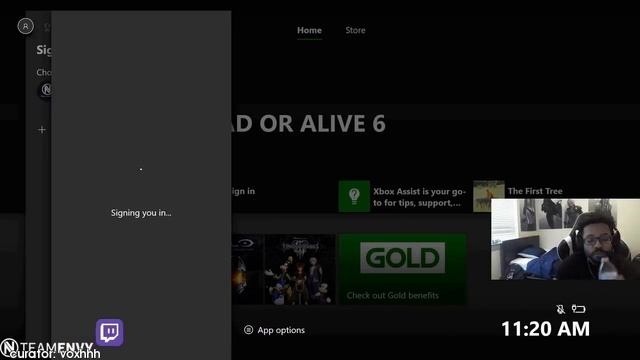Open the GOLD benefits tile

click(402, 269)
